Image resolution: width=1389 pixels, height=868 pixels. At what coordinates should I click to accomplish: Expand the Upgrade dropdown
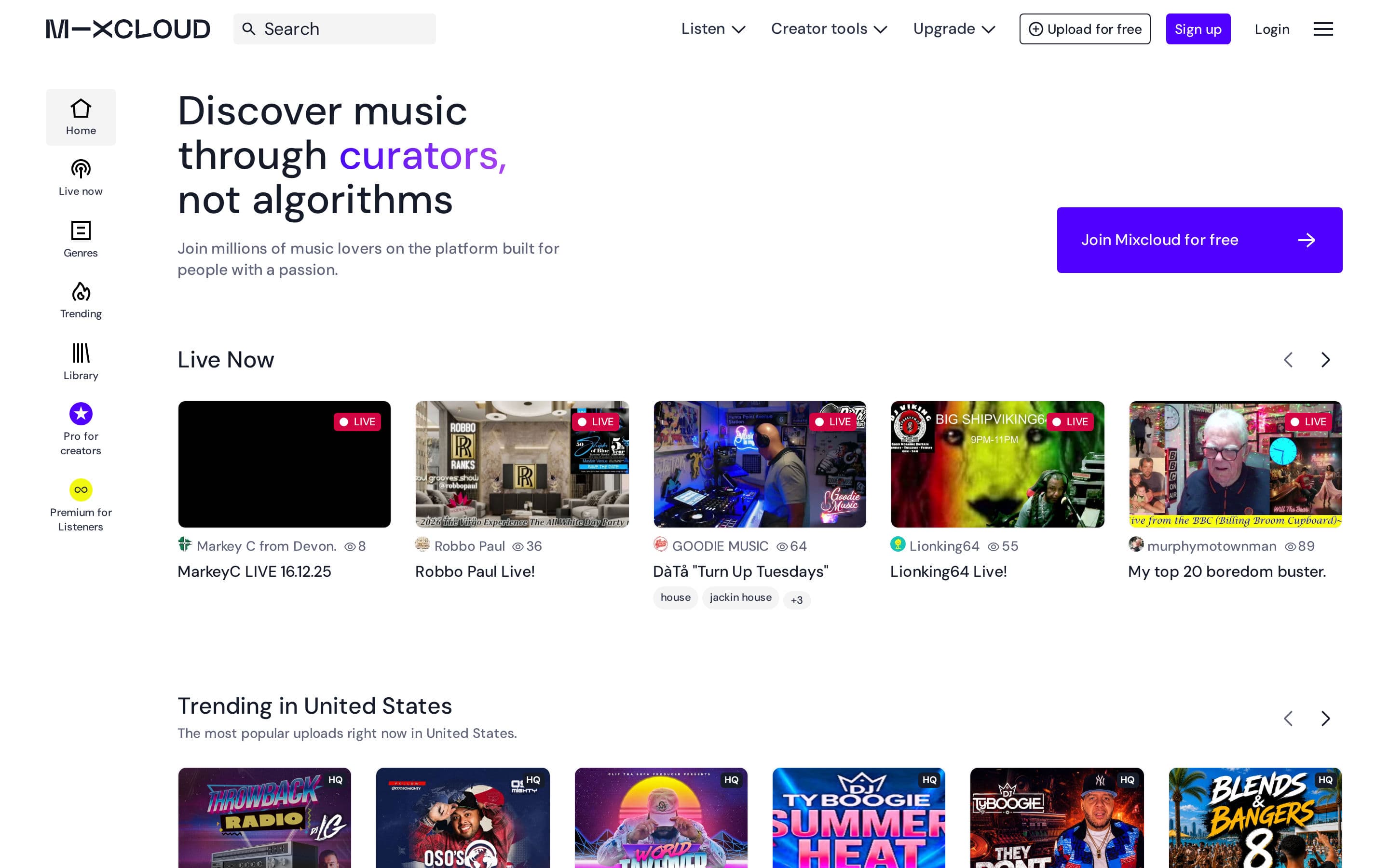click(x=954, y=29)
